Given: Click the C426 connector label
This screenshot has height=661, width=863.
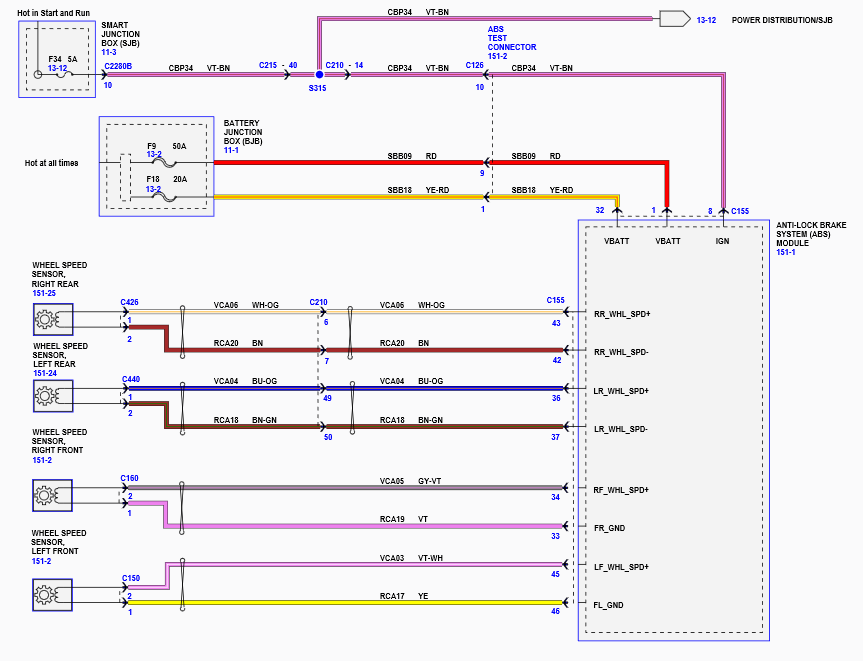Looking at the screenshot, I should [129, 301].
